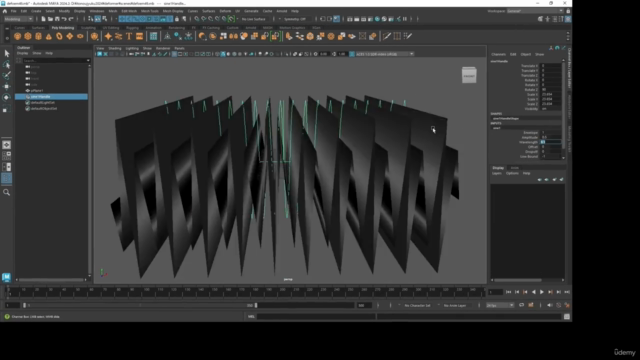Click the Undo icon in status line
The image size is (640, 360).
click(64, 19)
